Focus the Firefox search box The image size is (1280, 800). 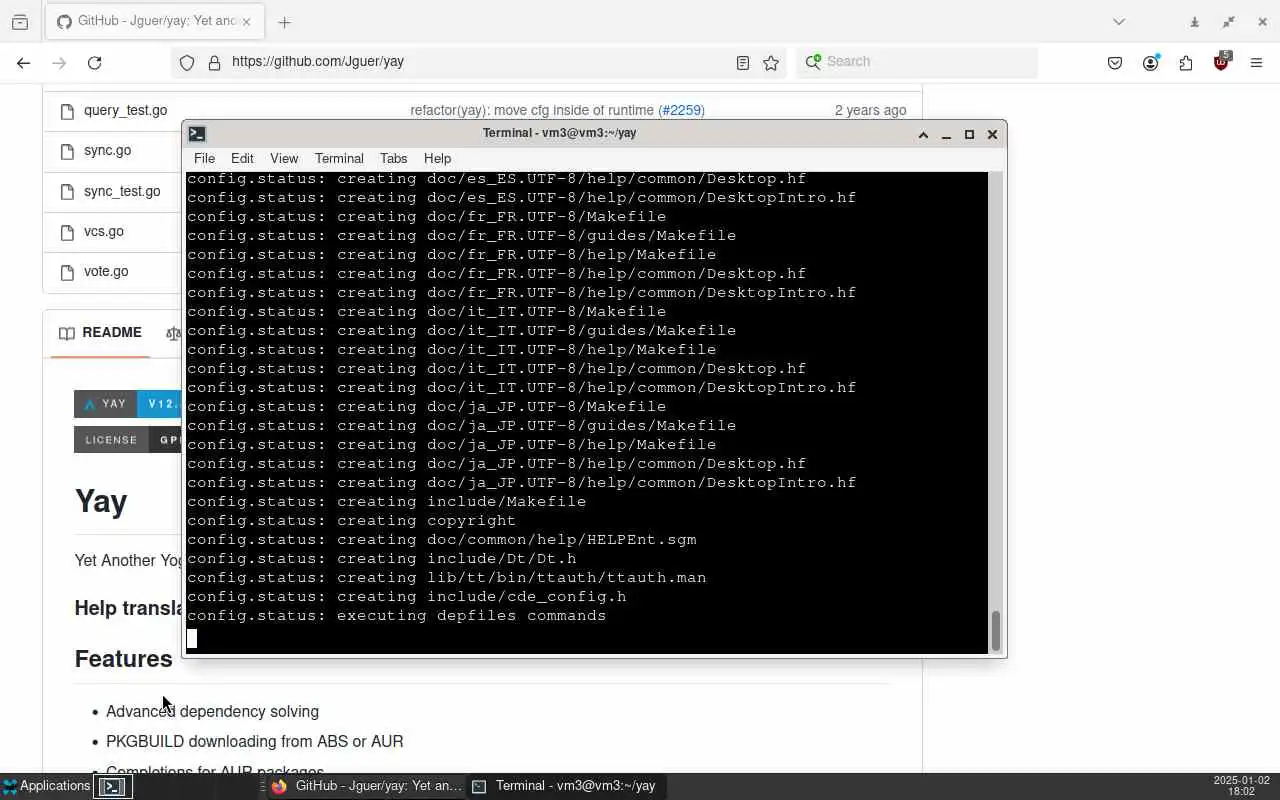[x=917, y=61]
